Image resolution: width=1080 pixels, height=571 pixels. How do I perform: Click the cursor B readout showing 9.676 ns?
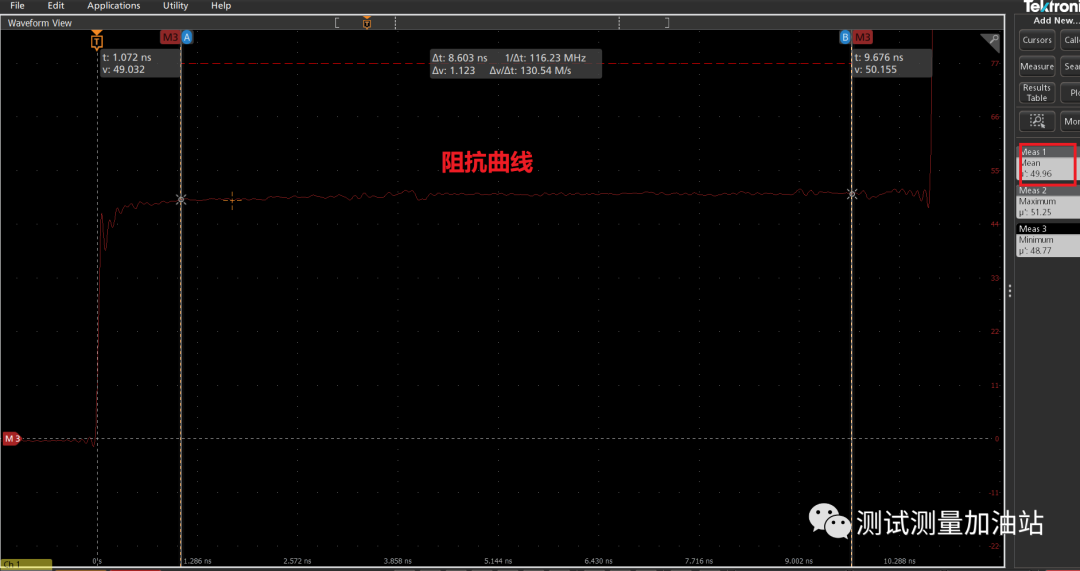892,63
